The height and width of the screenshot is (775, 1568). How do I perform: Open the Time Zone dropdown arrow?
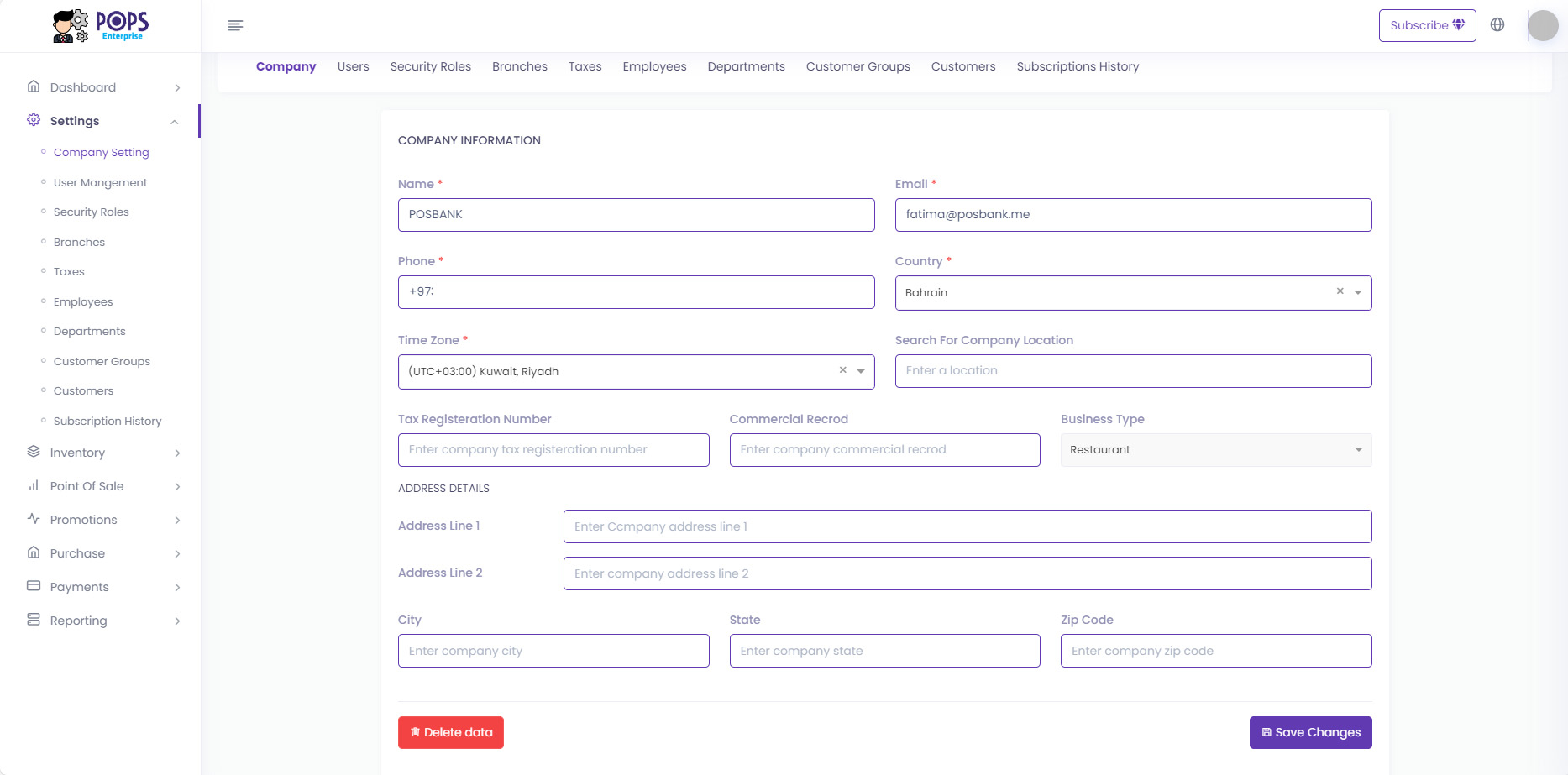861,372
